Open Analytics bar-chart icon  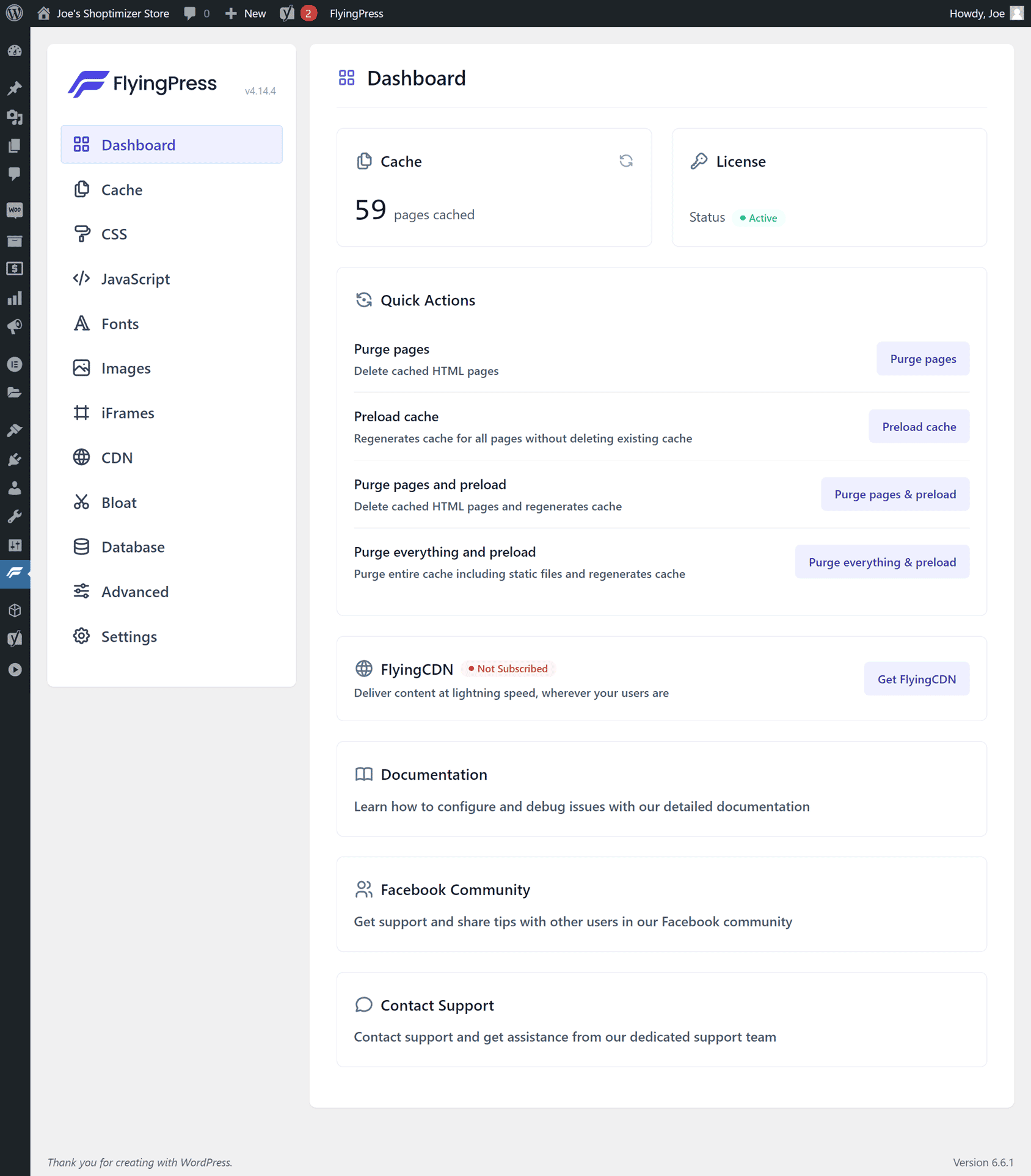[15, 298]
